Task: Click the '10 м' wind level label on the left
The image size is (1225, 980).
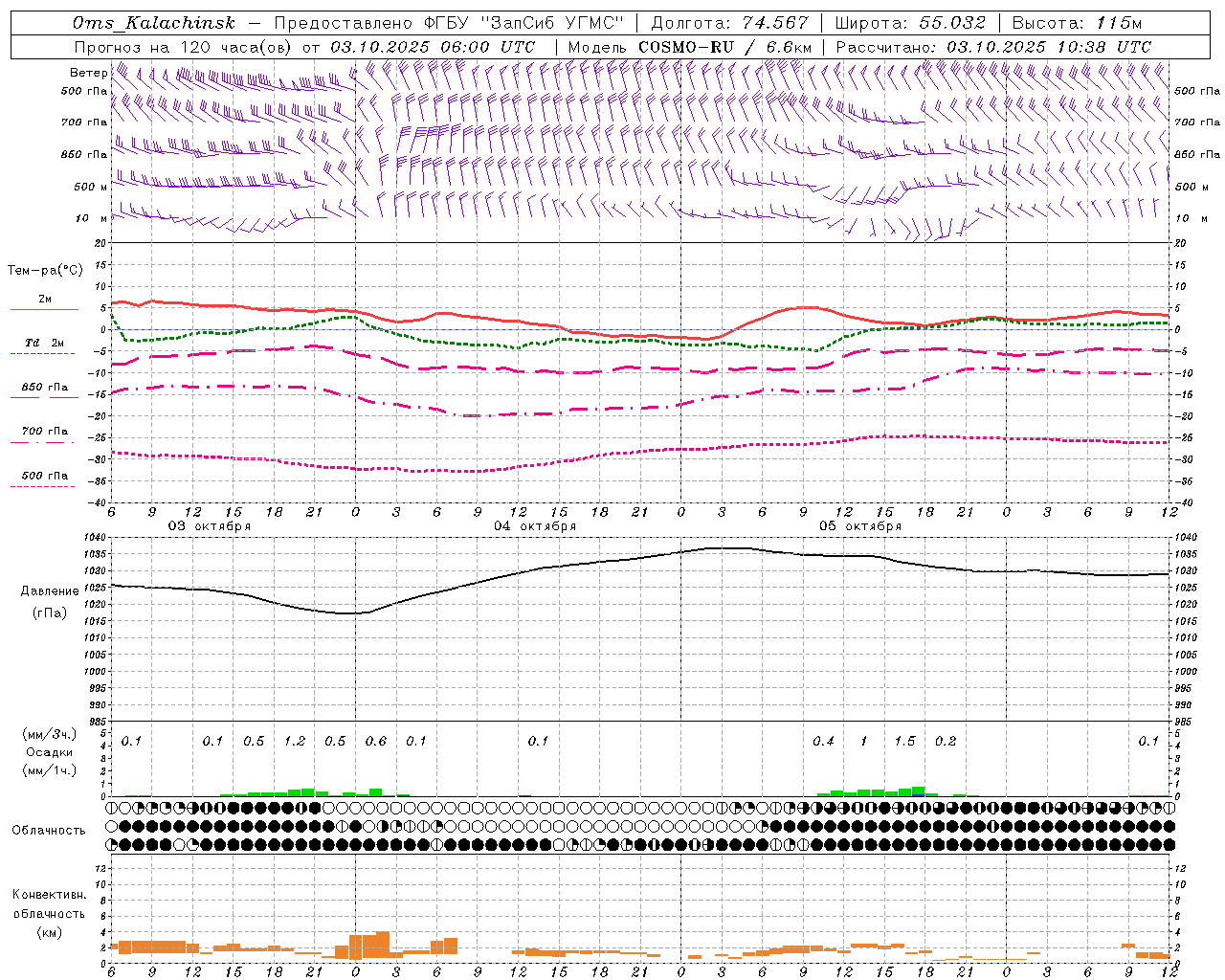Action: click(x=92, y=219)
